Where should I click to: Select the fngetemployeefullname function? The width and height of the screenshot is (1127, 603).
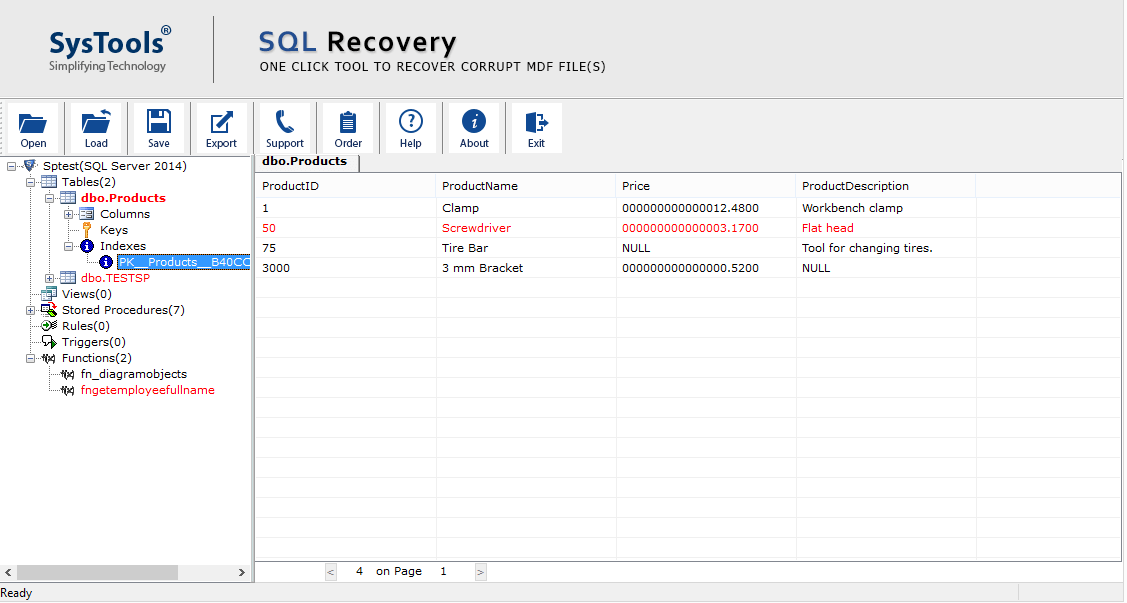[x=147, y=390]
